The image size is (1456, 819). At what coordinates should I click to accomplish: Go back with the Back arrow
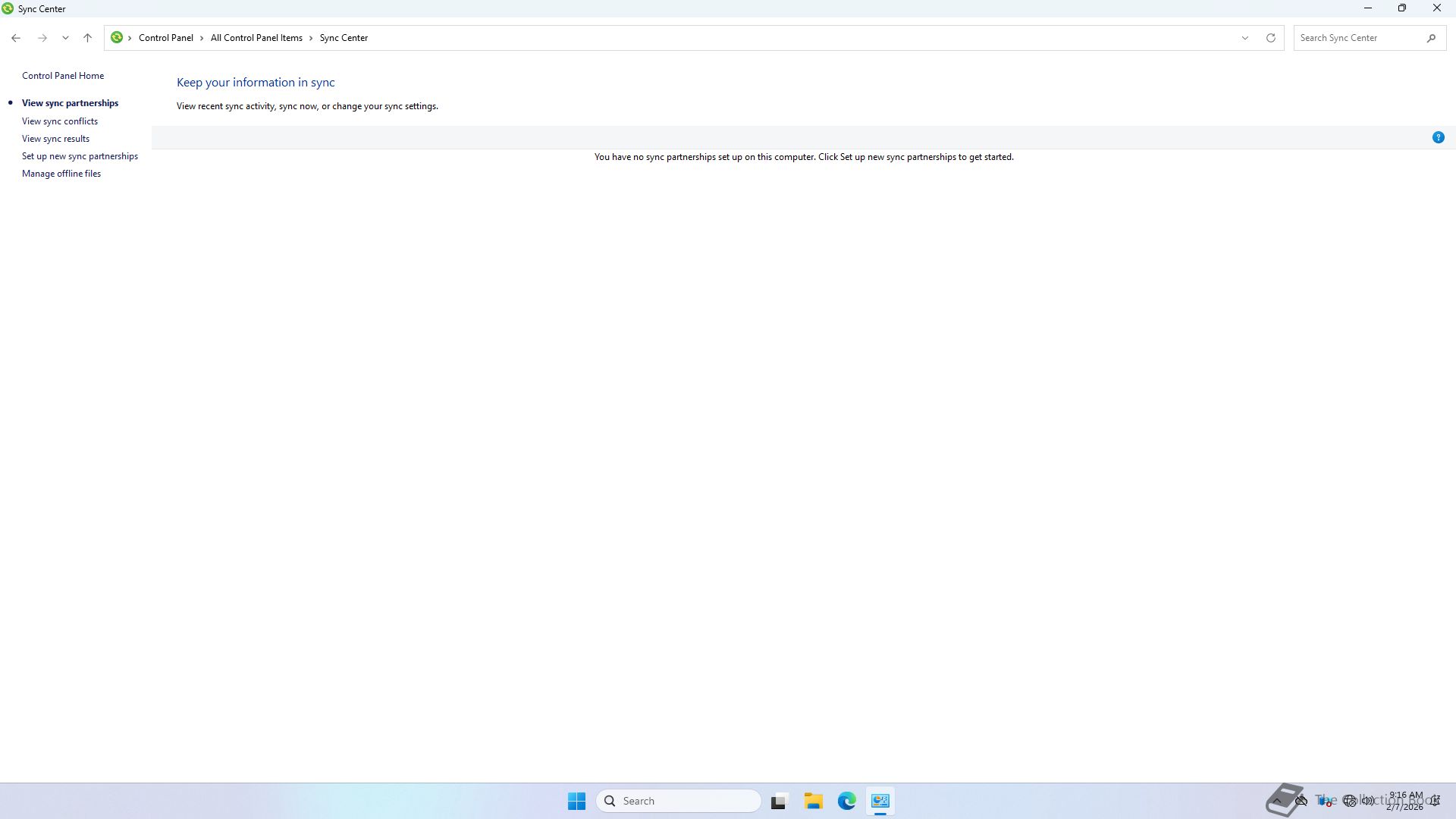pos(16,38)
